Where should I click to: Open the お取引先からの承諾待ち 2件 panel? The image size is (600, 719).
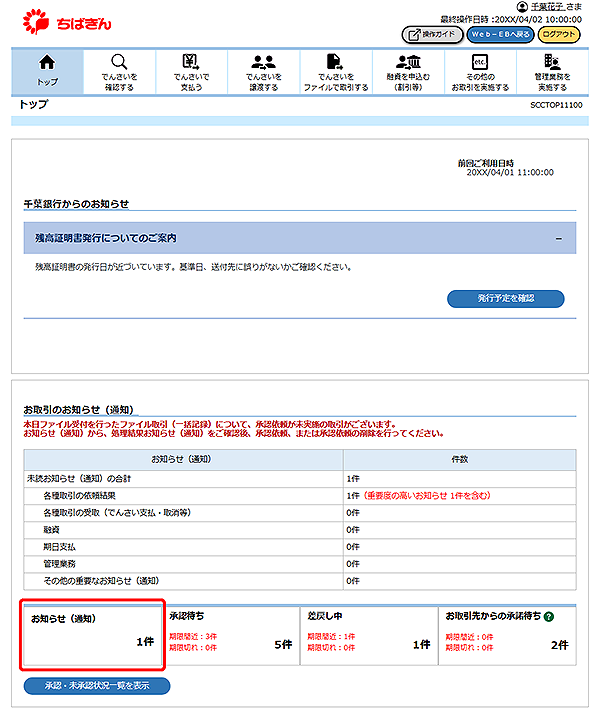(506, 636)
